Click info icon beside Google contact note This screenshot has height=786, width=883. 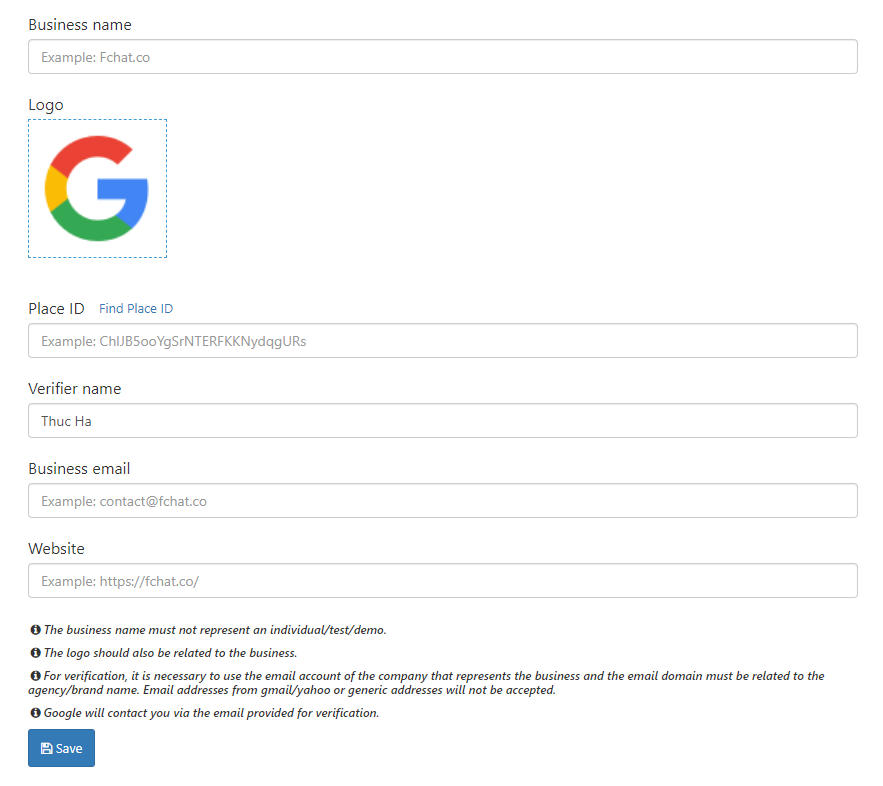35,713
